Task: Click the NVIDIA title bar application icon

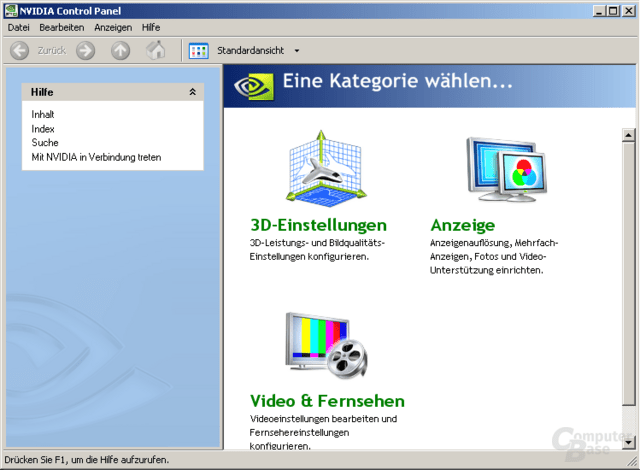Action: pyautogui.click(x=11, y=11)
